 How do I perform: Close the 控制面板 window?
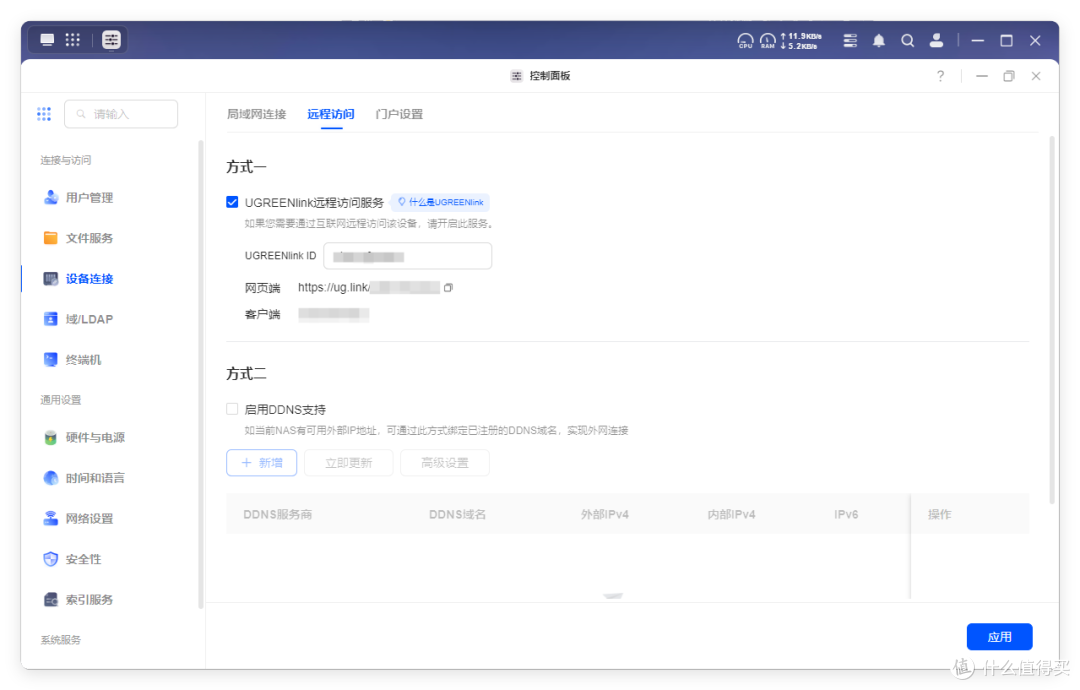tap(1036, 76)
